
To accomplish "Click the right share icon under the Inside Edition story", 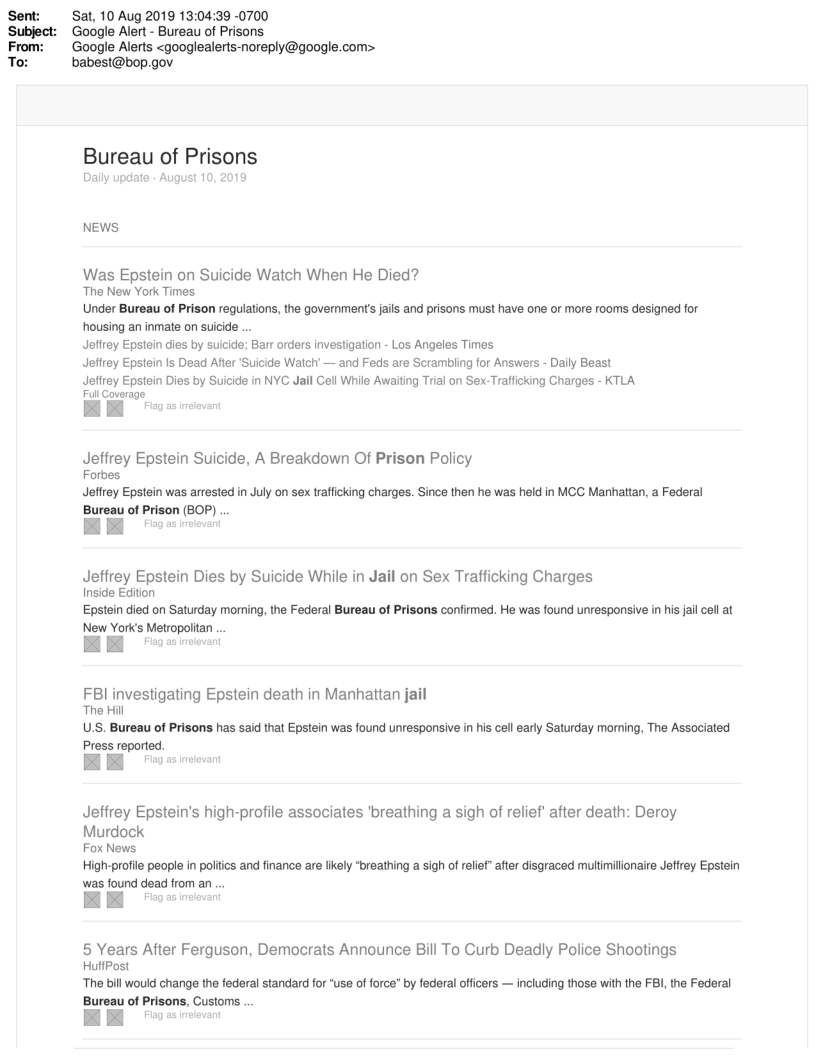I will (x=115, y=643).
